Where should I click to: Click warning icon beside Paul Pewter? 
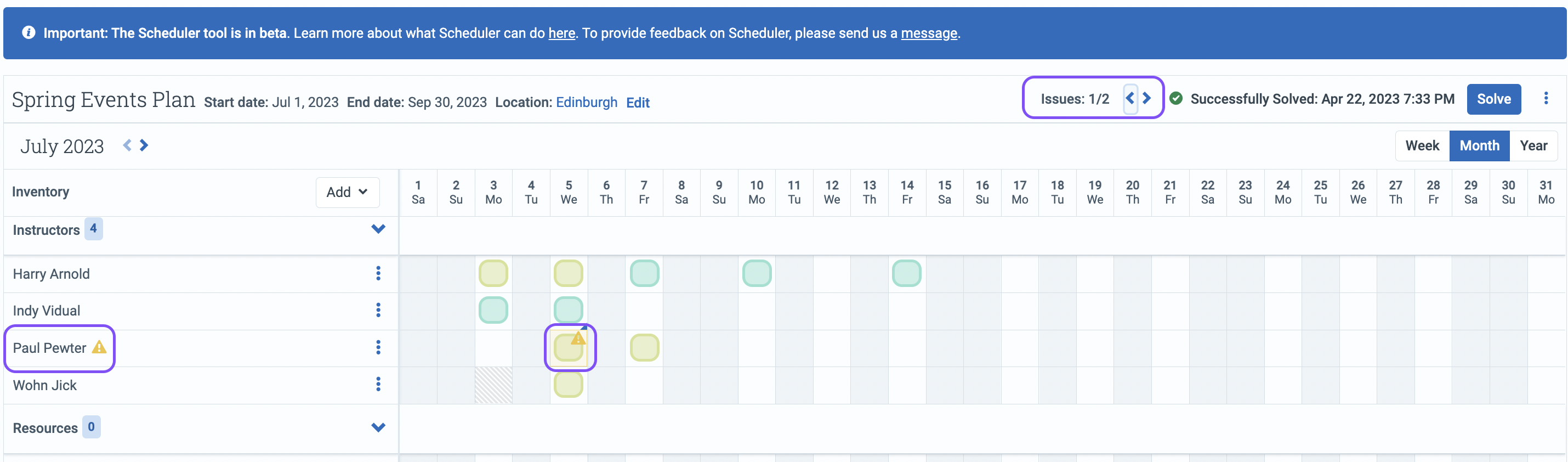point(99,348)
